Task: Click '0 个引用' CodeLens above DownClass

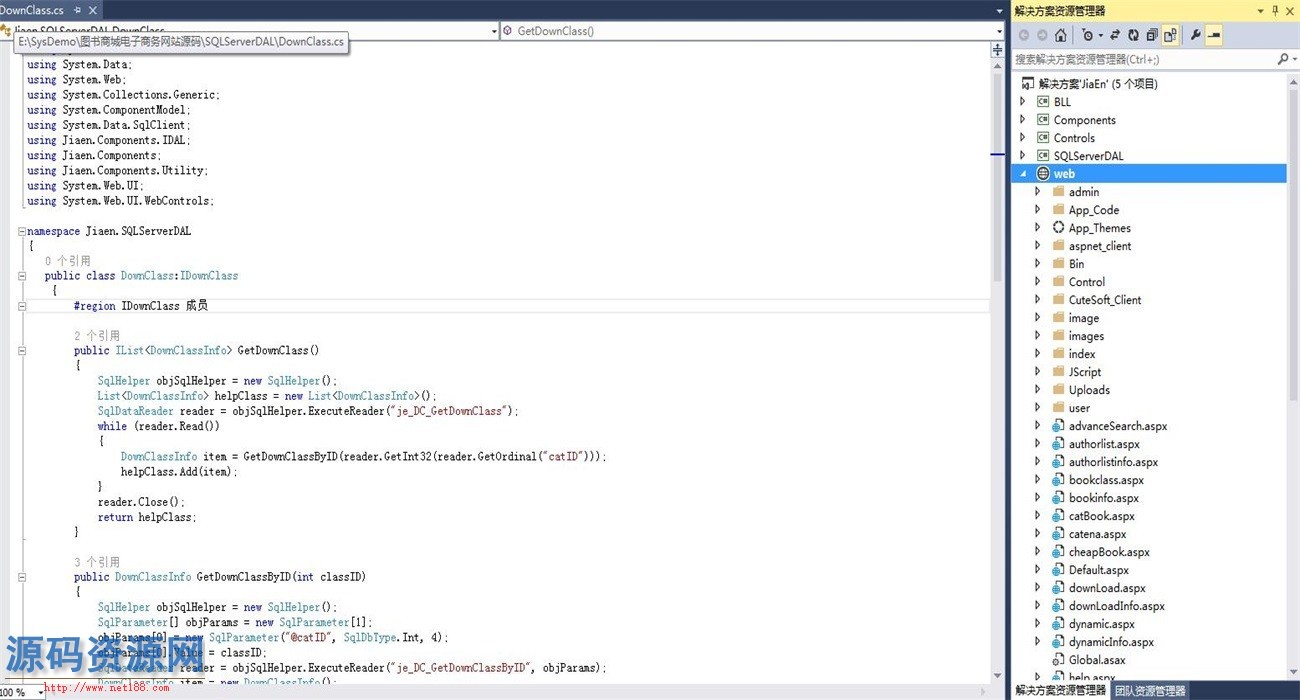Action: pyautogui.click(x=68, y=261)
